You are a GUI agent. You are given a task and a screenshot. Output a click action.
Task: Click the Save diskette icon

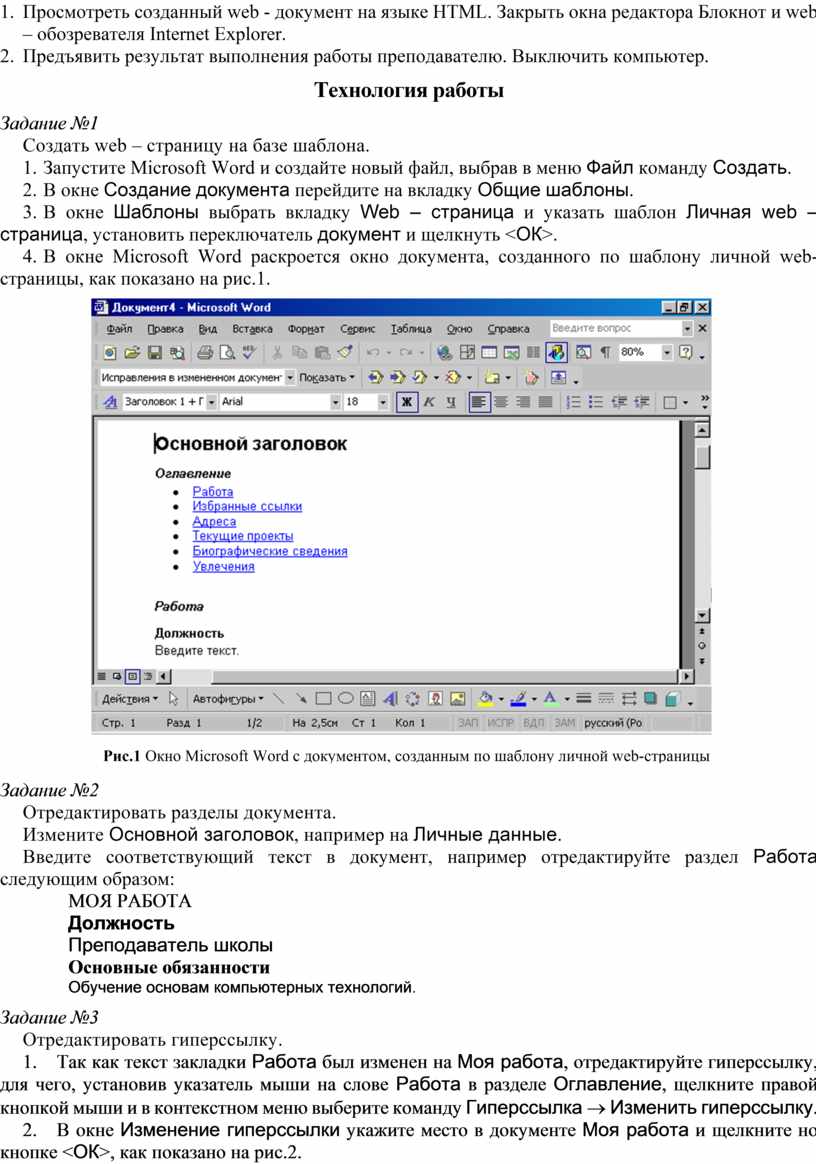click(x=154, y=353)
